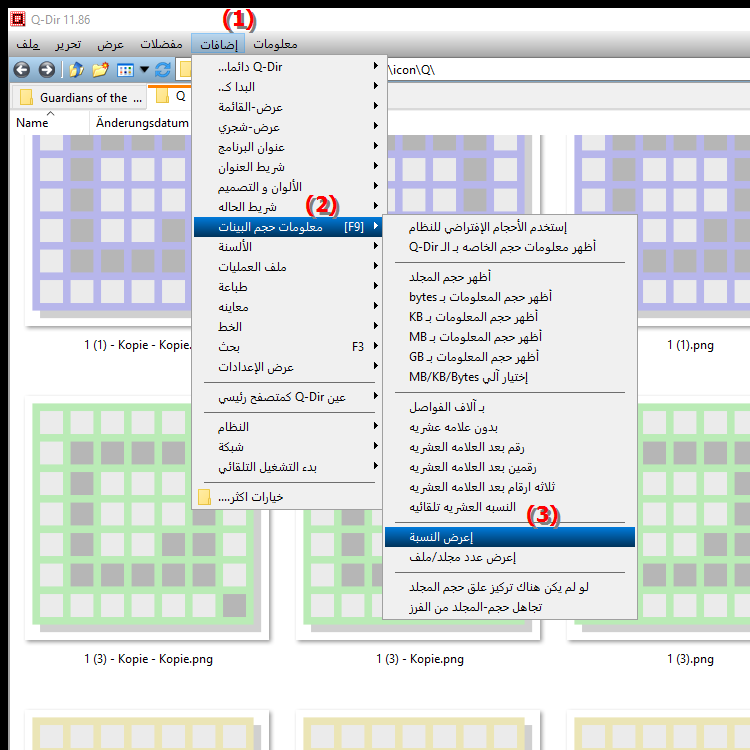Viewport: 750px width, 750px height.
Task: Switch to the Q folder tab
Action: click(x=170, y=97)
